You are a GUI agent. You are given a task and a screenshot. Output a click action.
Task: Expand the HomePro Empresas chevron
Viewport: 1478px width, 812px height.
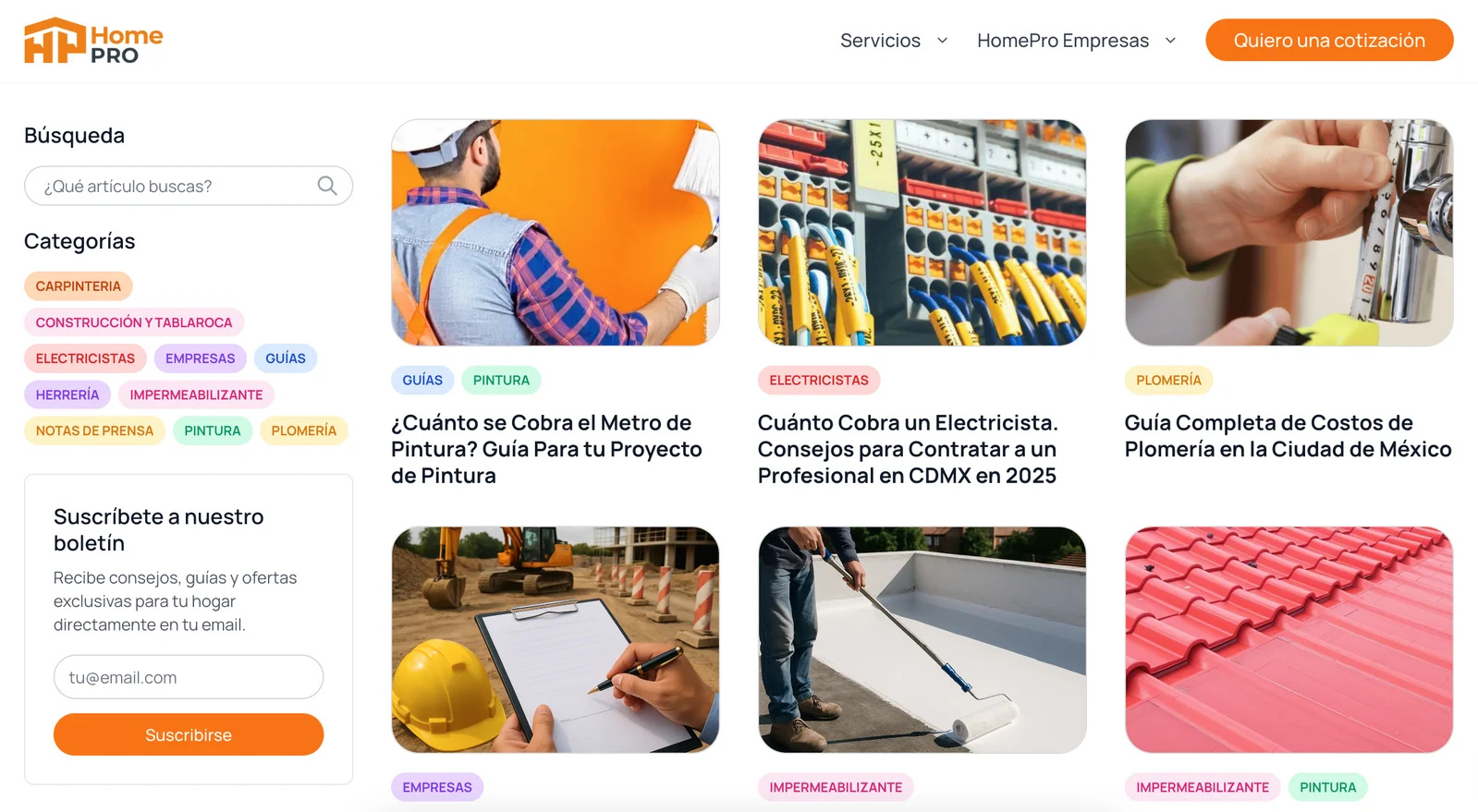1170,41
